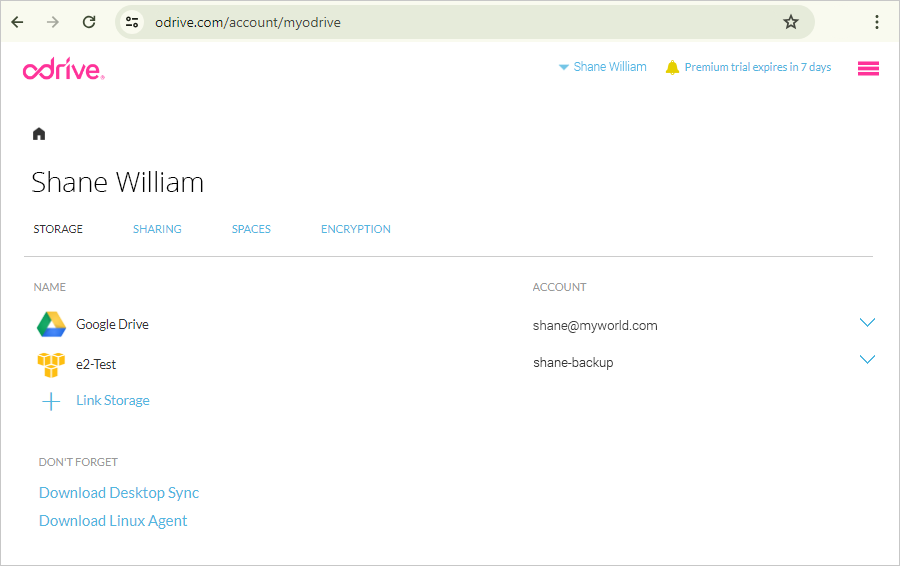The image size is (900, 566).
Task: Expand the Google Drive row chevron
Action: [867, 323]
